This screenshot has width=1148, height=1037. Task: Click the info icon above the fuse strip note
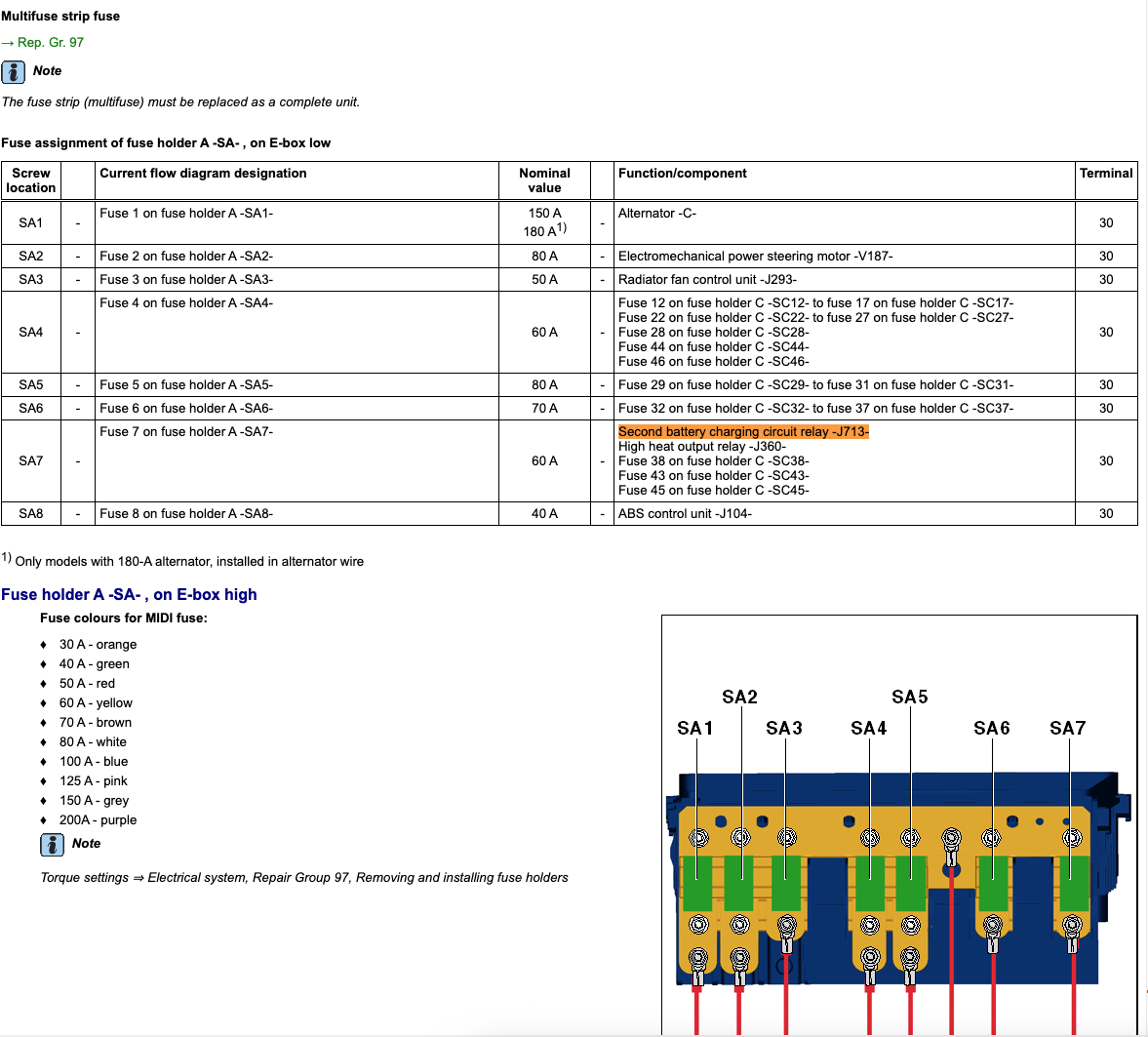(x=14, y=72)
